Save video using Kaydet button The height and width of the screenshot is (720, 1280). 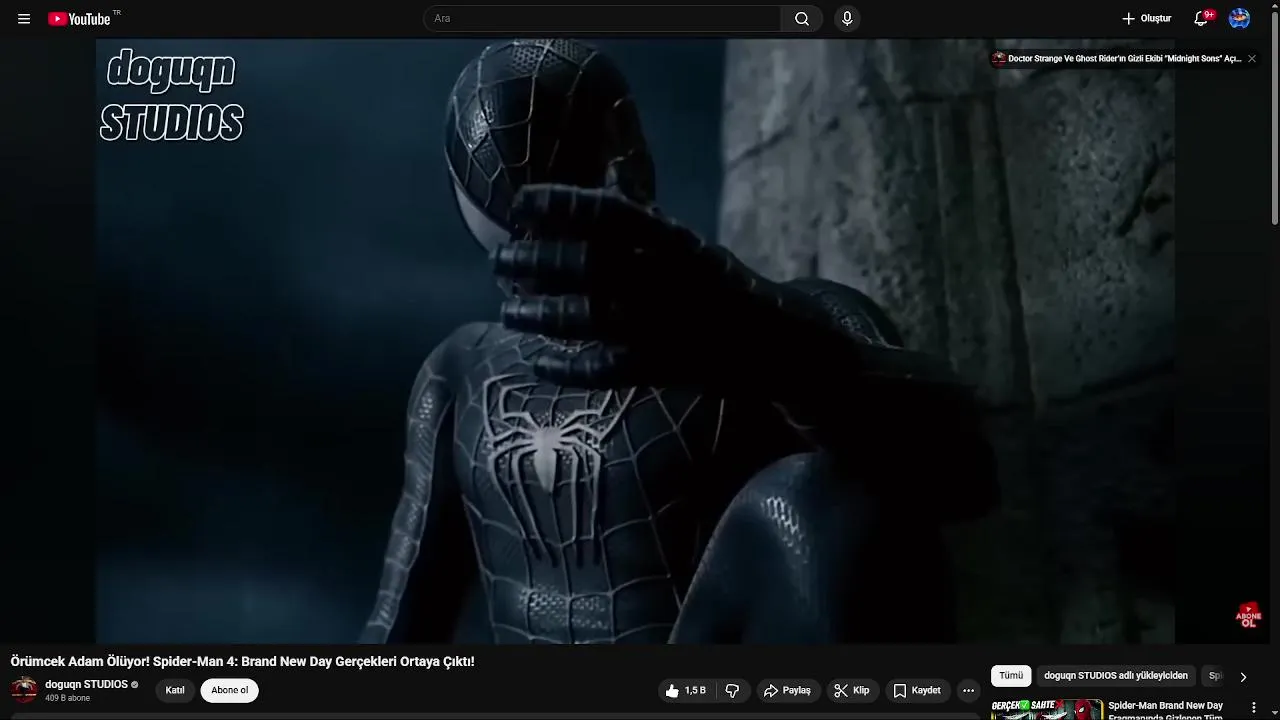[x=917, y=691]
